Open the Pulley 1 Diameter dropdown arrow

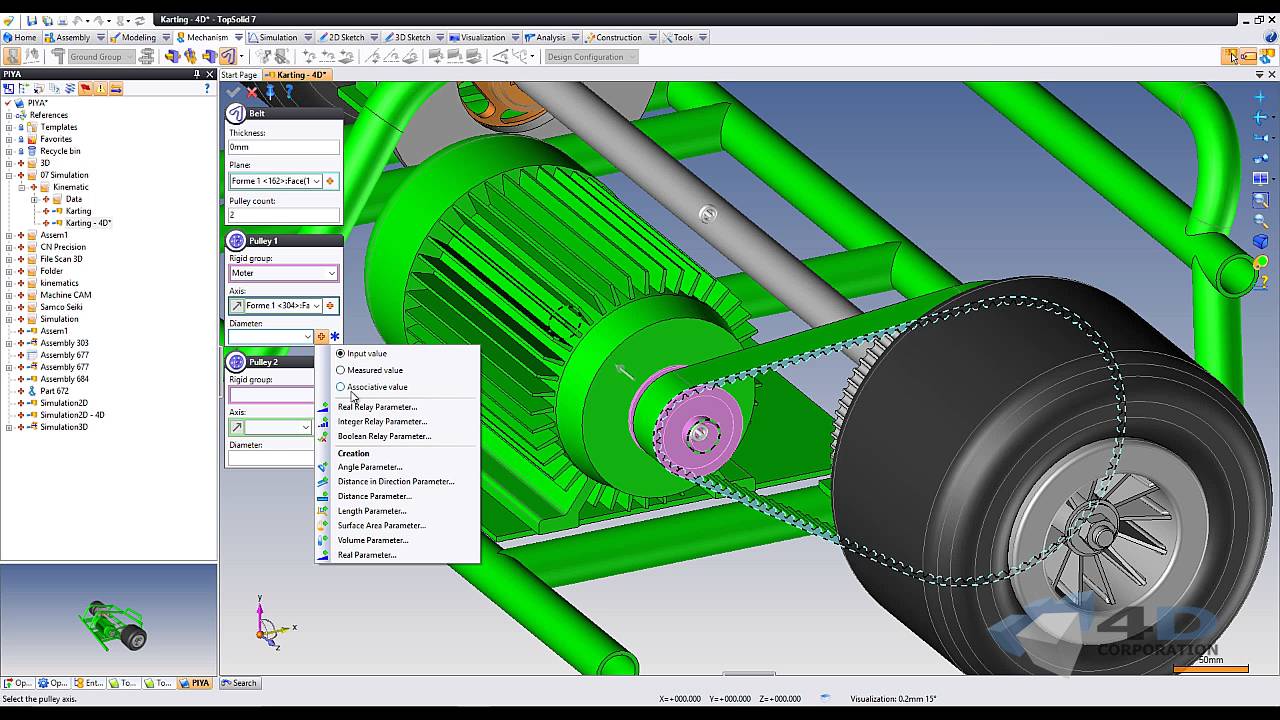pyautogui.click(x=307, y=337)
